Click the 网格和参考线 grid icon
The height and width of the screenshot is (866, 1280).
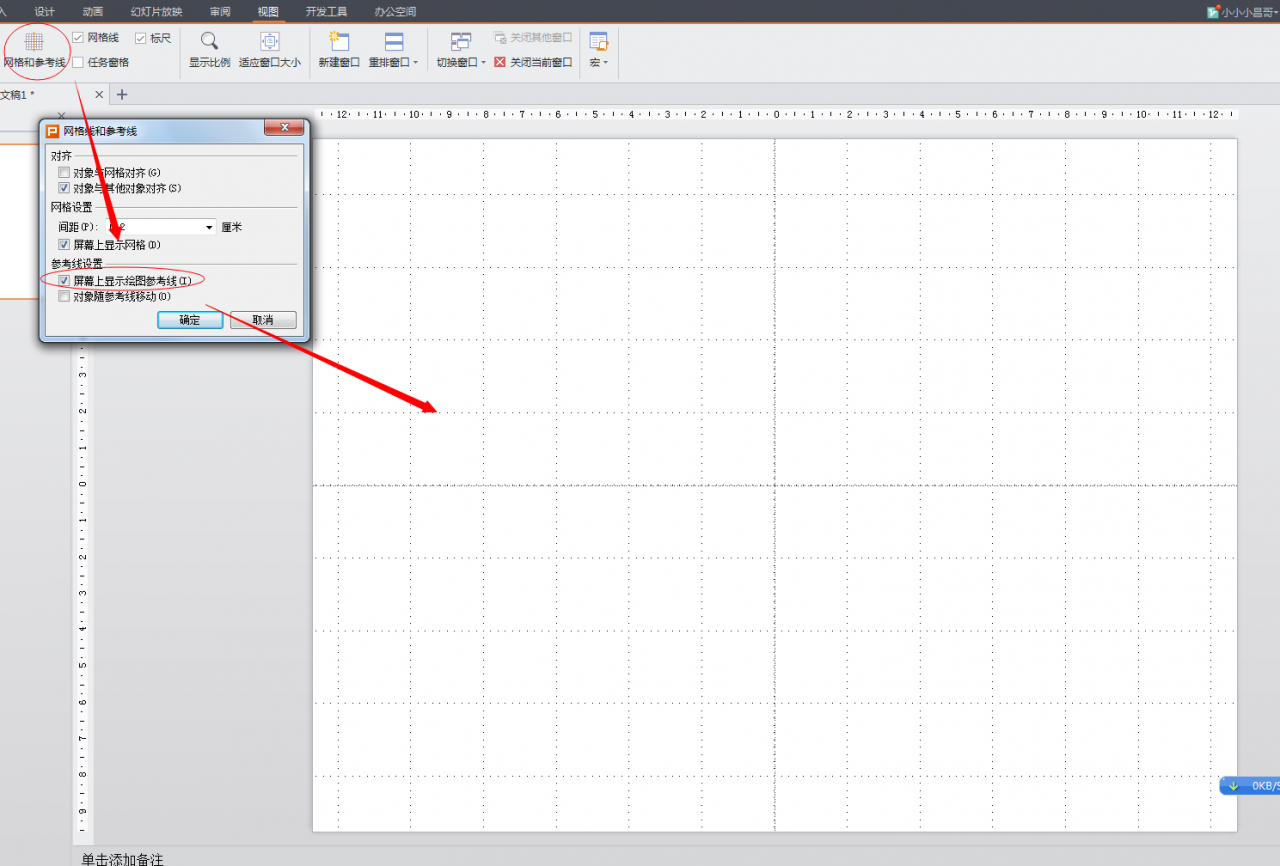[34, 42]
